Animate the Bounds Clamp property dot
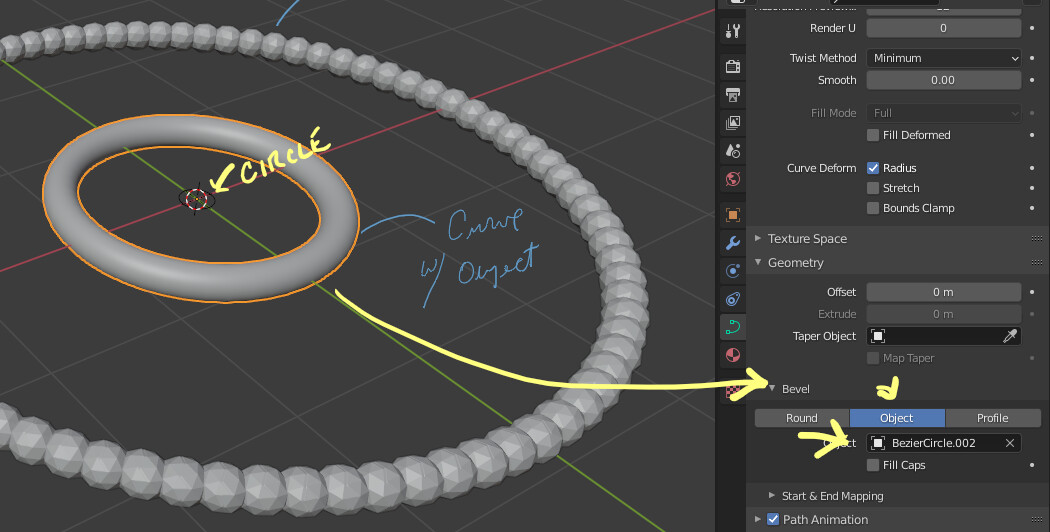 [1032, 208]
